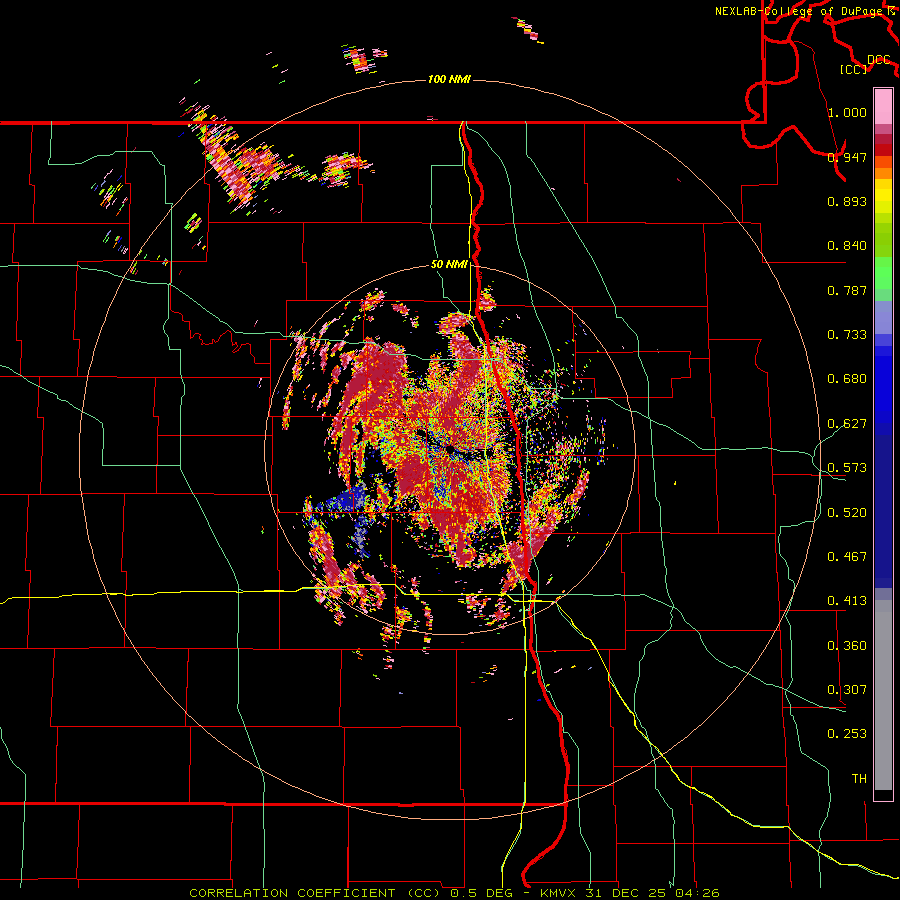This screenshot has height=900, width=900.
Task: Click the "1.000" scale value
Action: [847, 112]
